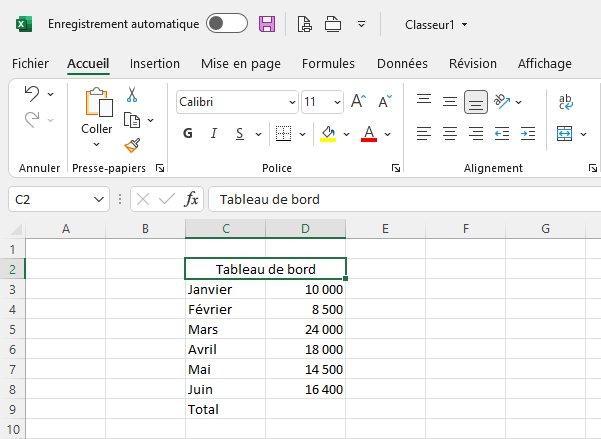Confirm entry with the formula bar checkmark

(167, 199)
